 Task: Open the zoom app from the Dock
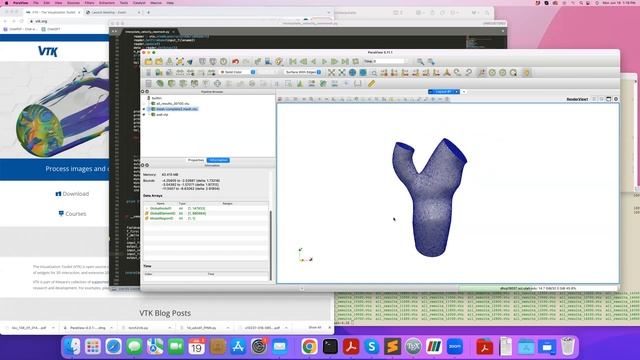(454, 347)
